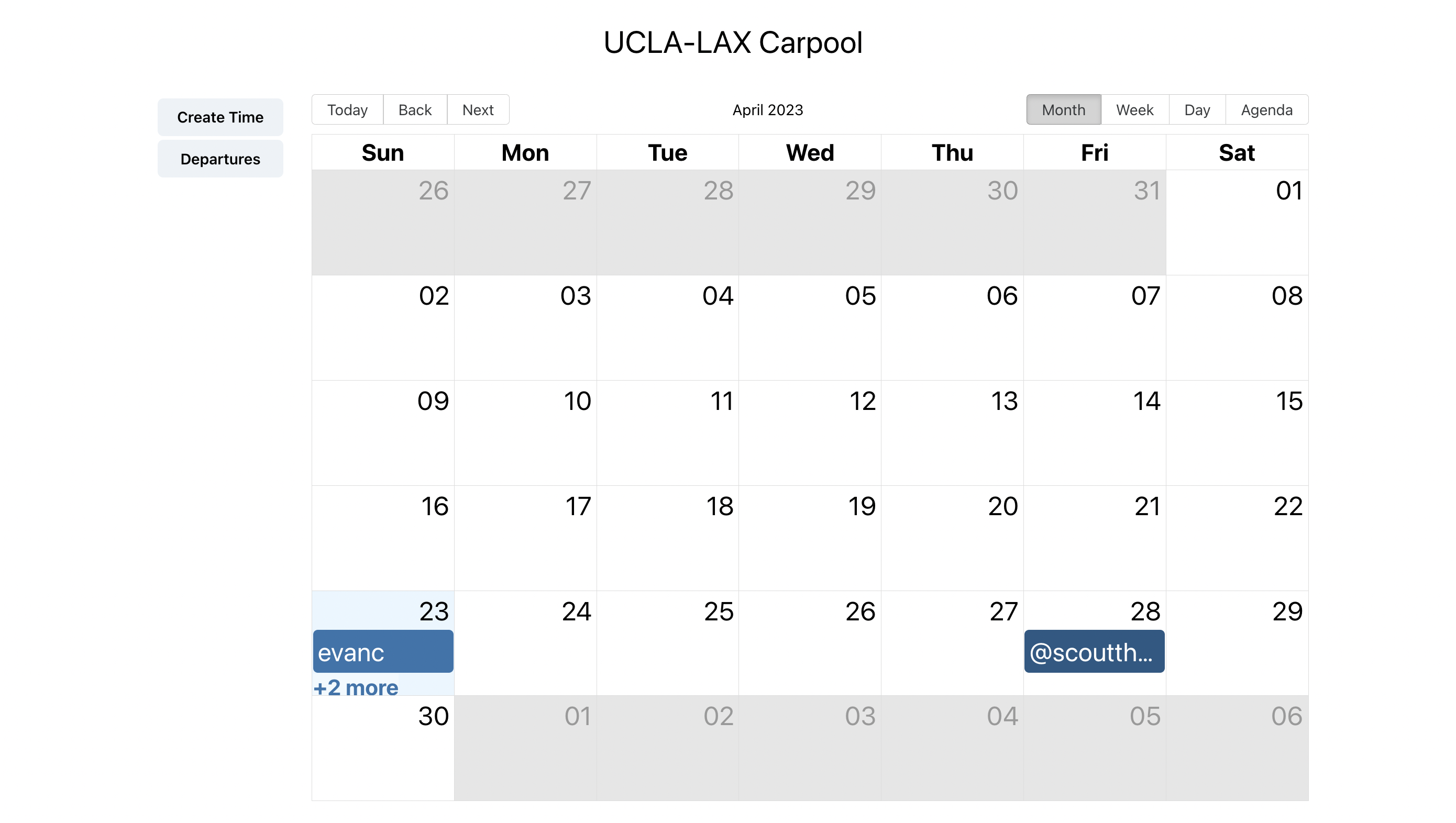The height and width of the screenshot is (823, 1456).
Task: Go Back to the previous month
Action: pyautogui.click(x=414, y=109)
